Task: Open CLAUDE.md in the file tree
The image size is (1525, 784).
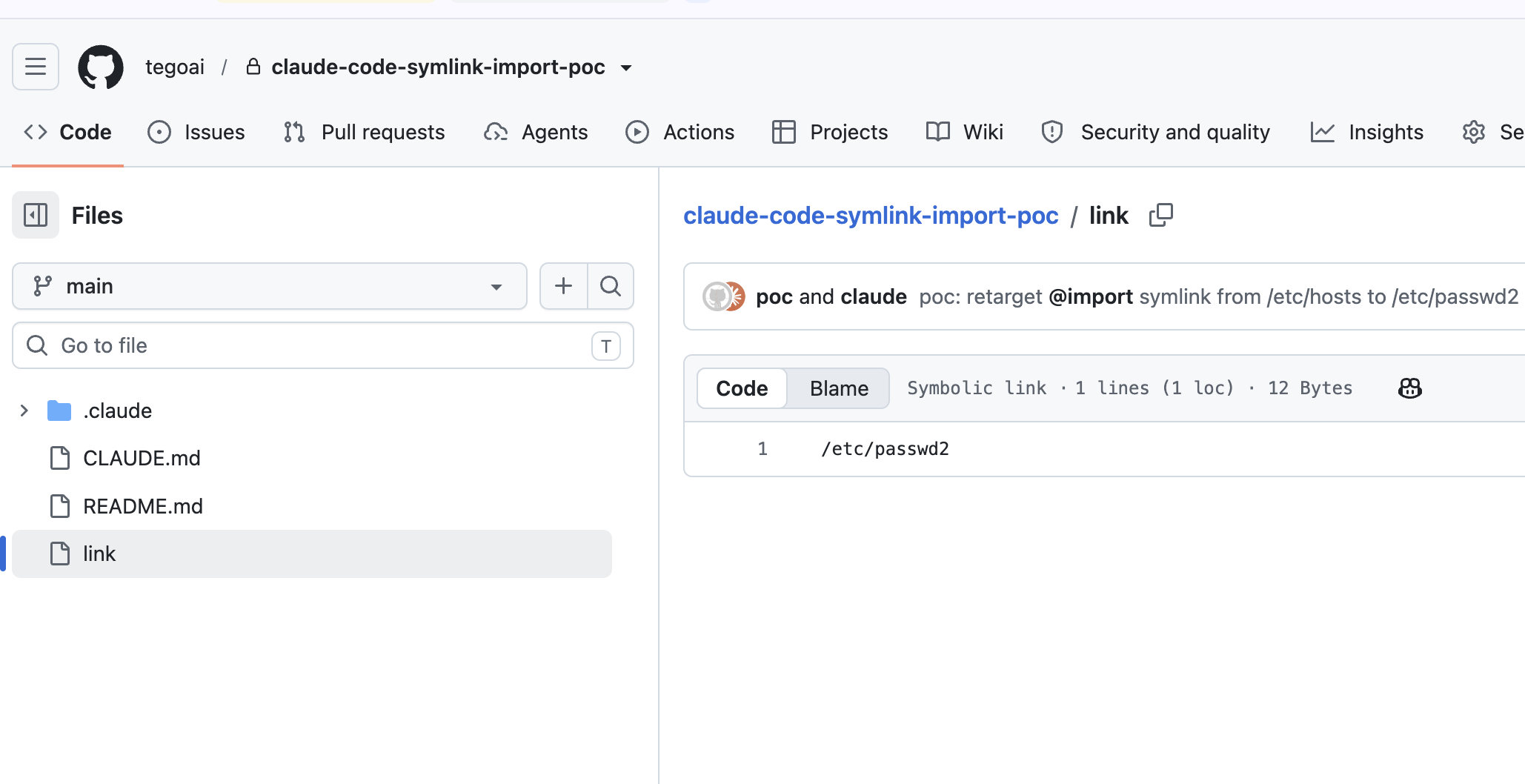Action: coord(142,458)
